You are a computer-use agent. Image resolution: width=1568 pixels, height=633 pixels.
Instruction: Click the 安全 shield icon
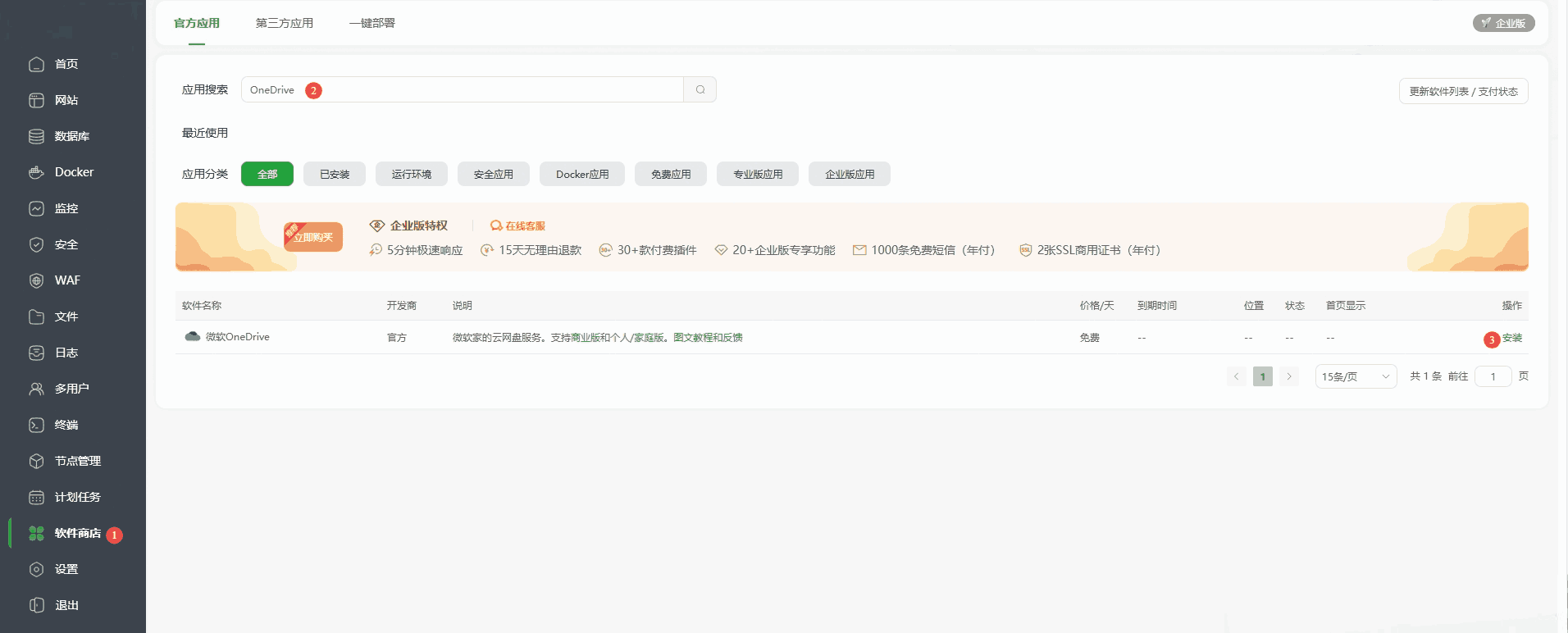click(36, 244)
